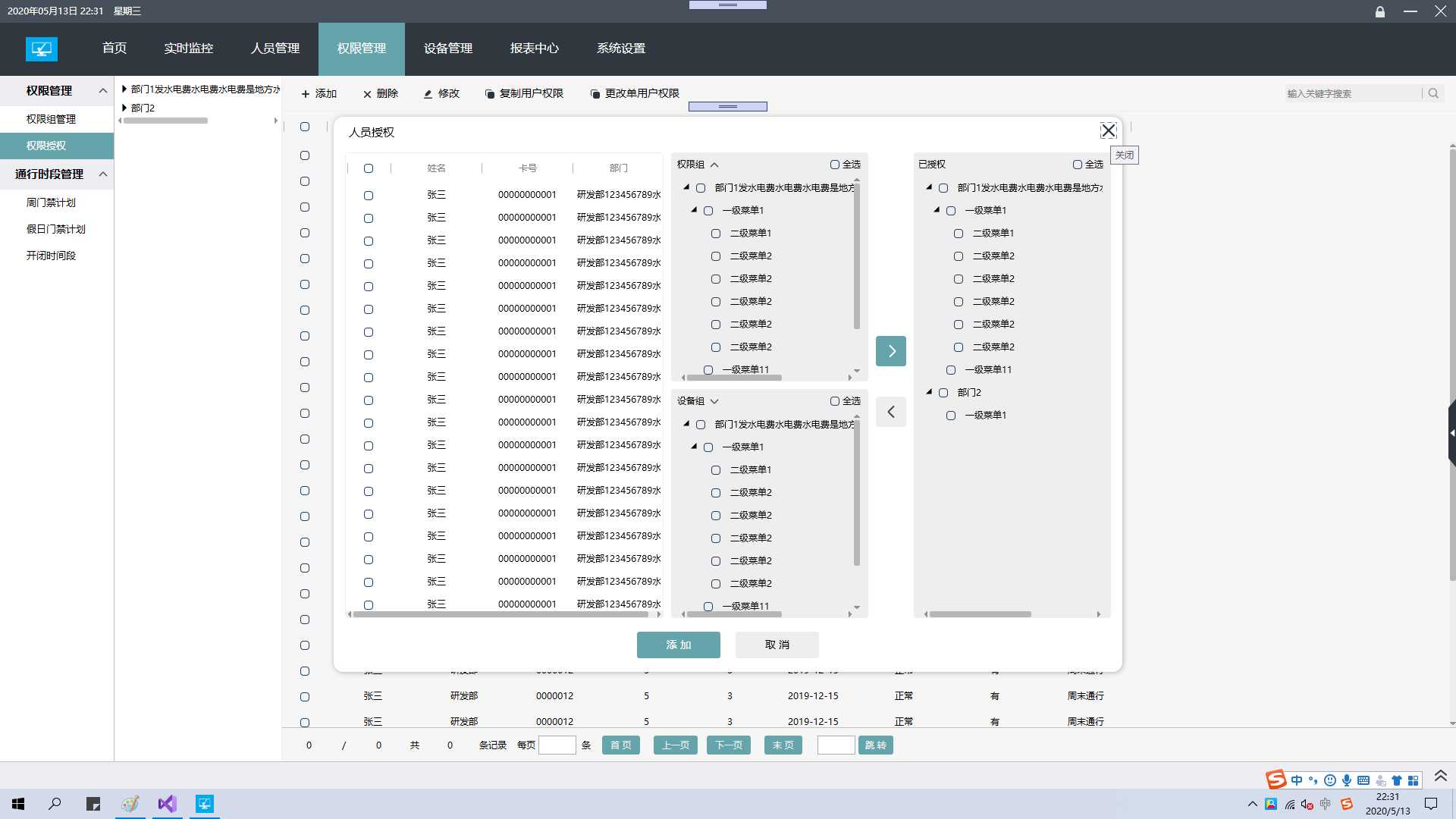This screenshot has height=819, width=1456.
Task: Check 二级菜单1 in 权限组 tree
Action: pos(716,234)
